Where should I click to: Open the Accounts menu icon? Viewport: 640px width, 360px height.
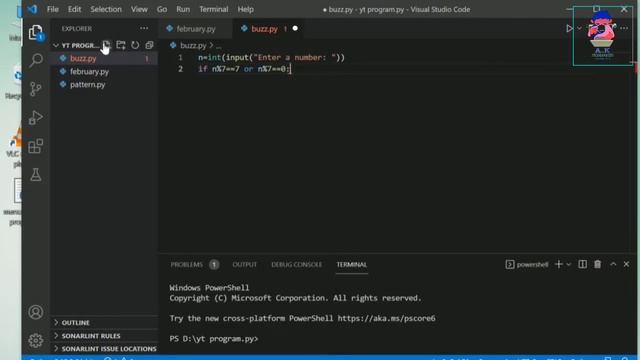[x=36, y=312]
